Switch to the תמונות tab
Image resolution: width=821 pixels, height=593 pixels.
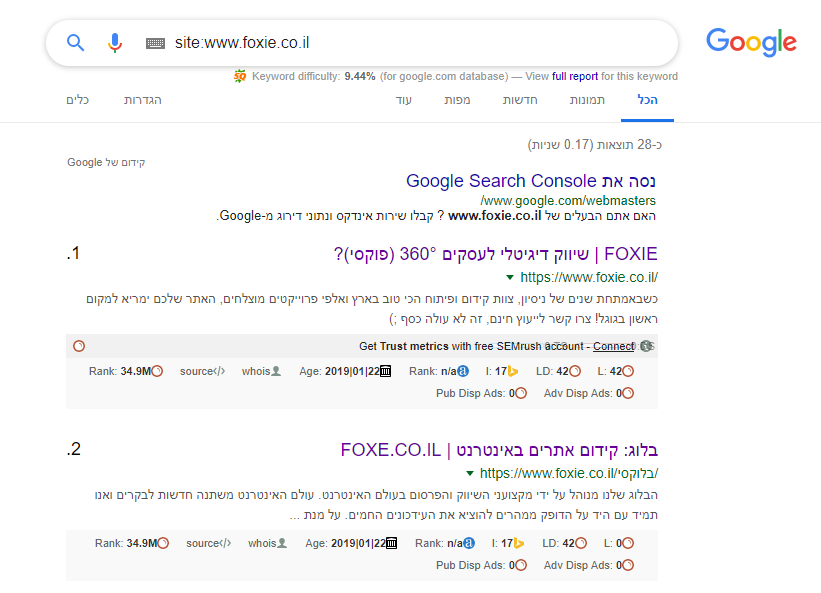coord(587,100)
